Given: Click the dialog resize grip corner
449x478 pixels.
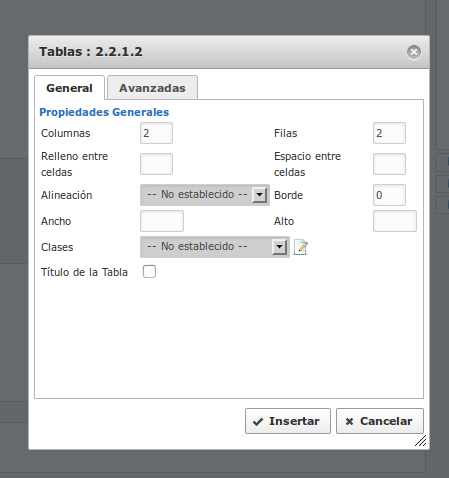Looking at the screenshot, I should point(421,441).
